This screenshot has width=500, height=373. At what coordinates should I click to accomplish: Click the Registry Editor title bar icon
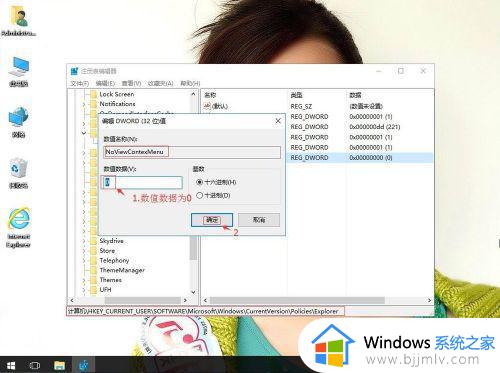[x=74, y=71]
